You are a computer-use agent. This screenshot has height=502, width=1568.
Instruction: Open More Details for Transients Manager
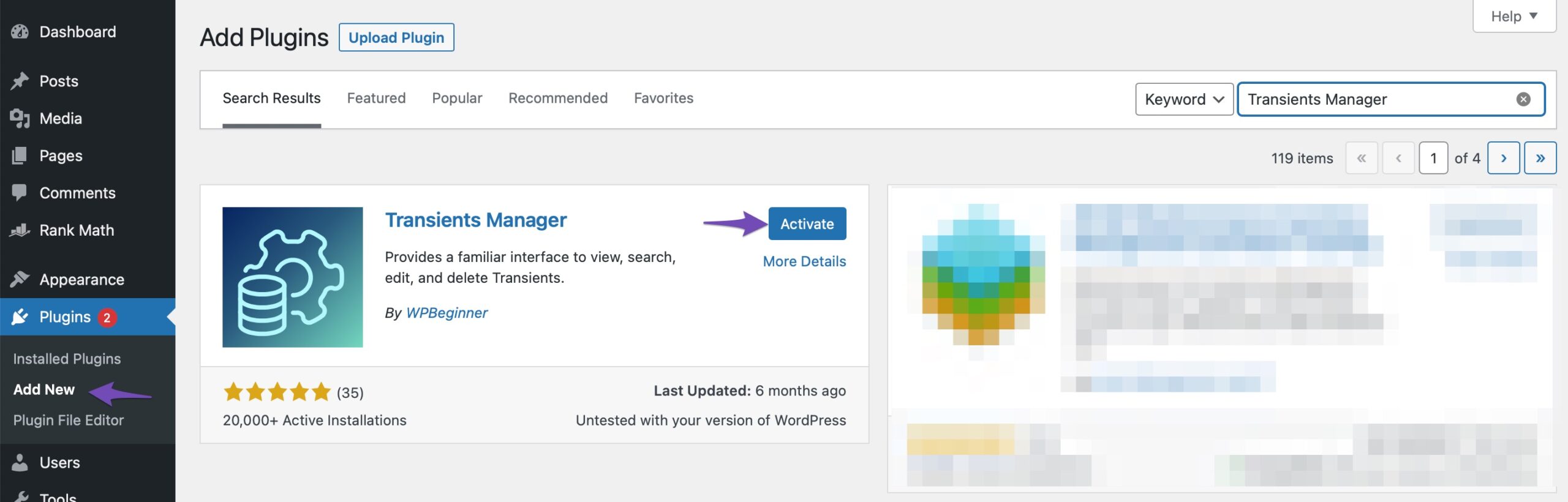pos(804,261)
